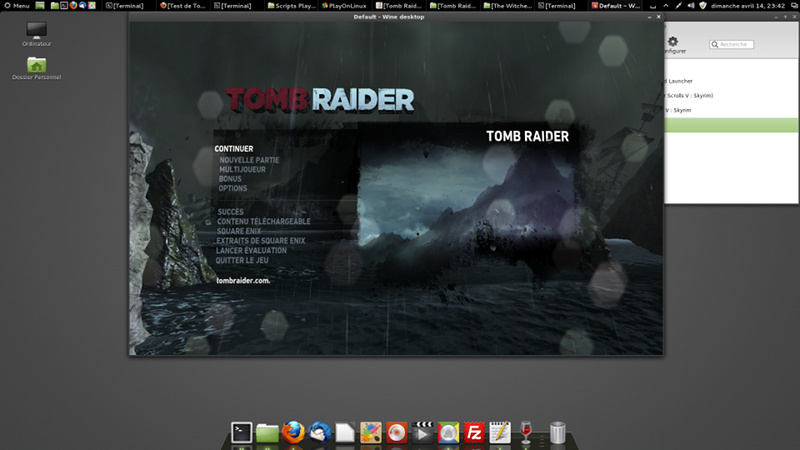Viewport: 800px width, 450px height.
Task: Open the Wine glass icon in dock
Action: pyautogui.click(x=526, y=433)
